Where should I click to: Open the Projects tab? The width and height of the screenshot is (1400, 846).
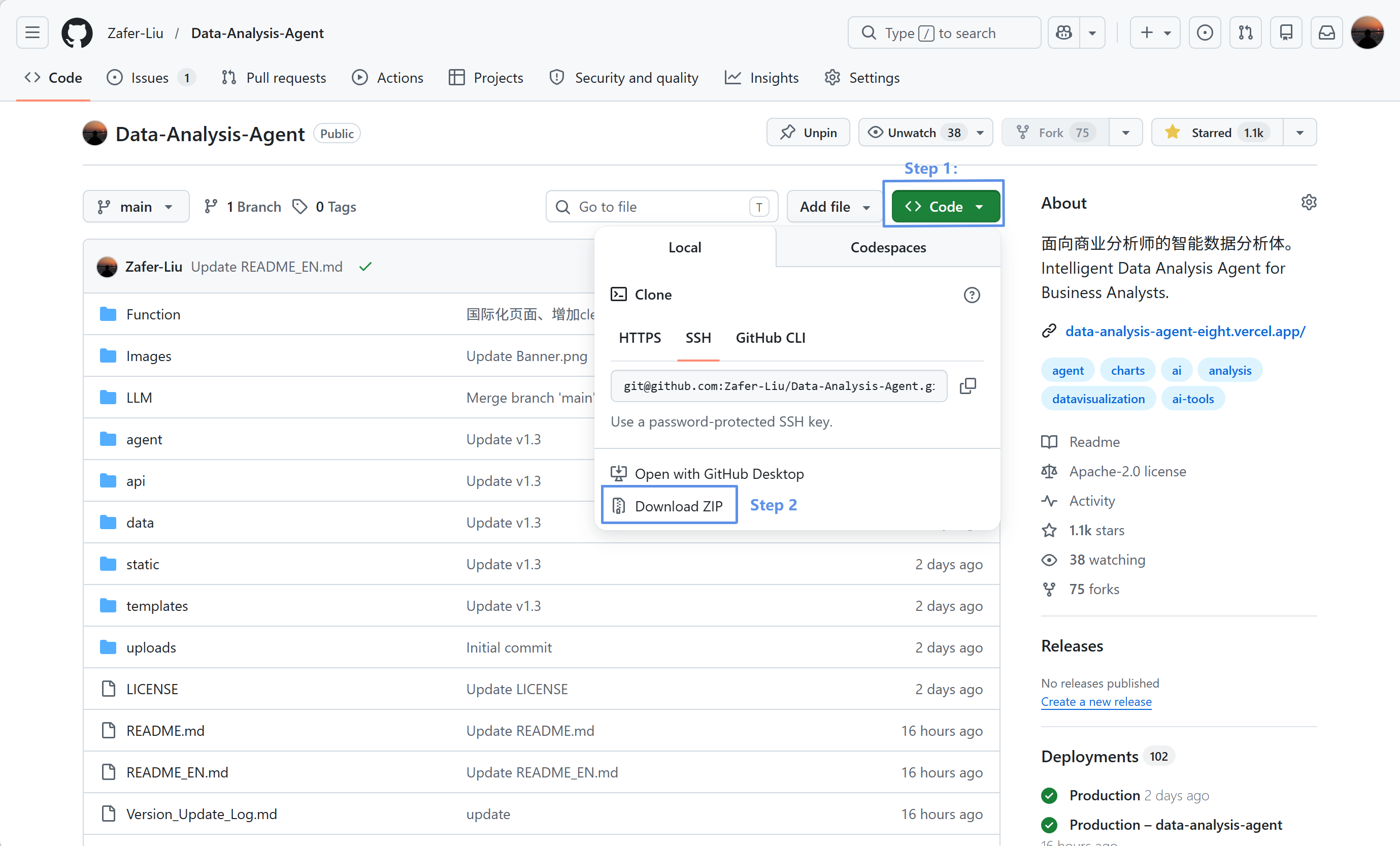pyautogui.click(x=486, y=77)
